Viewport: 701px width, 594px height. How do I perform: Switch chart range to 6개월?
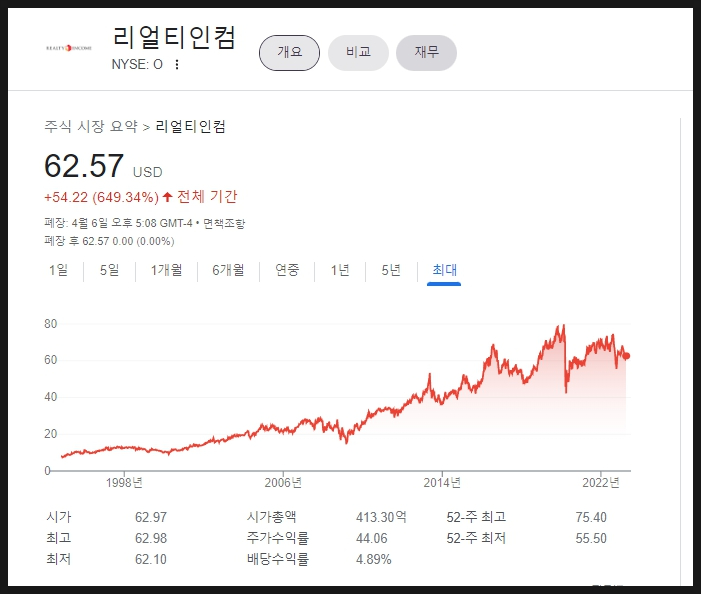(x=228, y=270)
